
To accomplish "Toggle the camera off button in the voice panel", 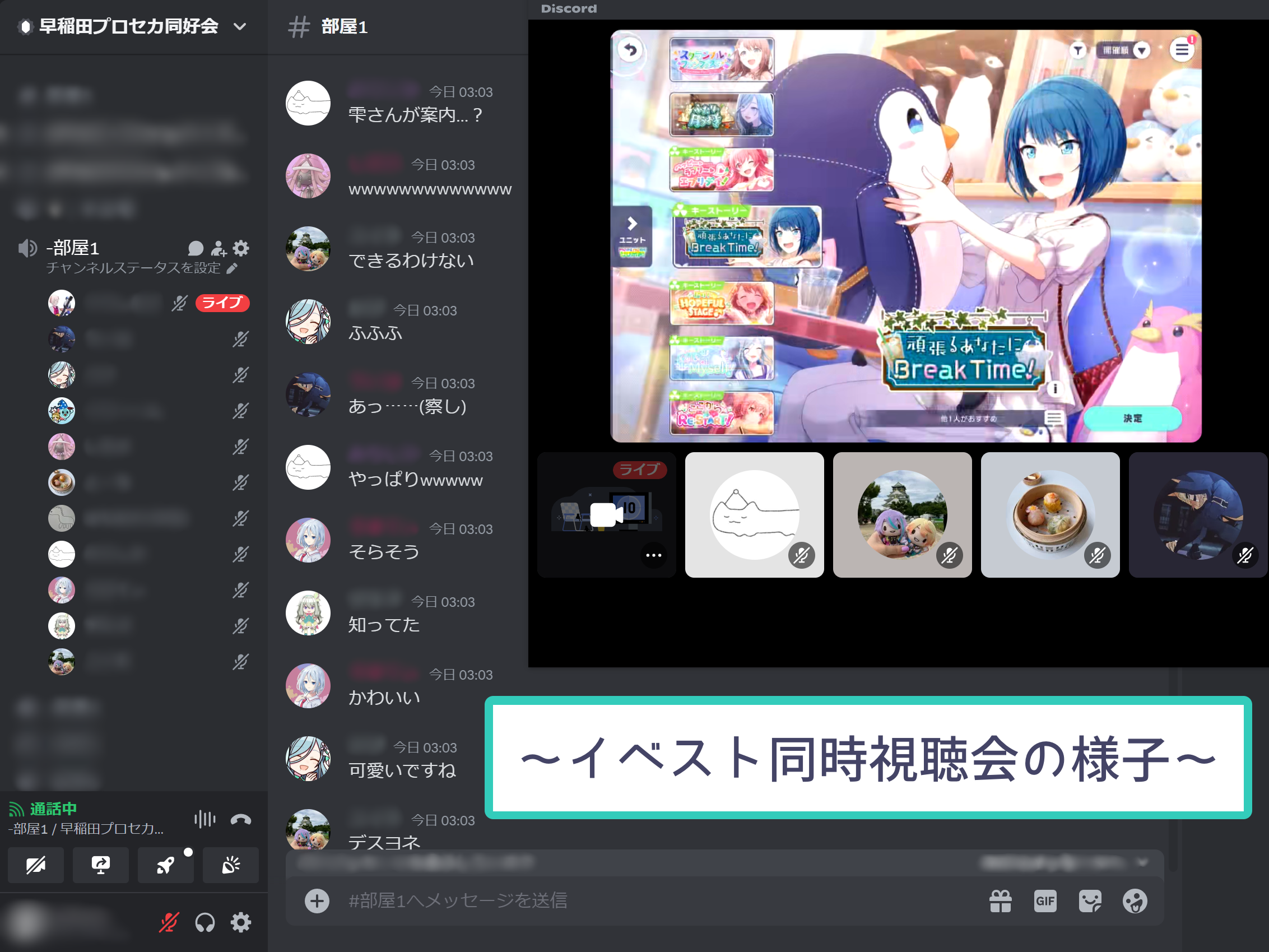I will pyautogui.click(x=35, y=865).
